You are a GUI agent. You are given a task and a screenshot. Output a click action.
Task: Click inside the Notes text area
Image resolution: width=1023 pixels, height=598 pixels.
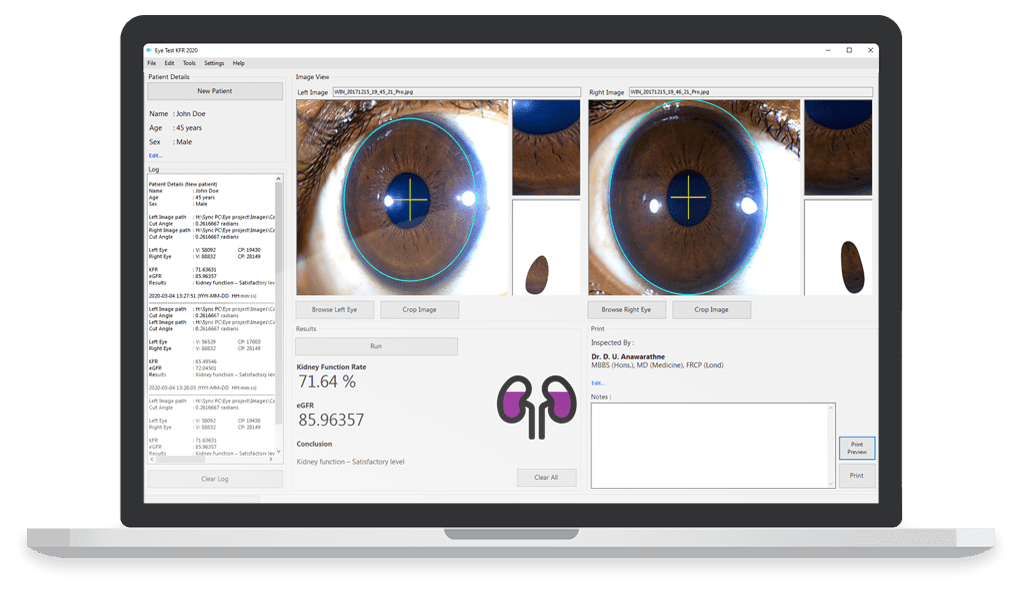coord(712,445)
